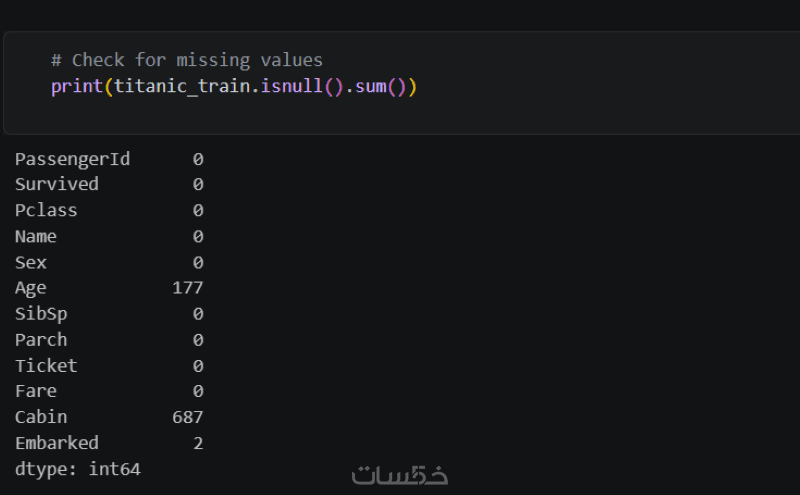Click the Sex row label
Viewport: 800px width, 495px height.
tap(31, 263)
